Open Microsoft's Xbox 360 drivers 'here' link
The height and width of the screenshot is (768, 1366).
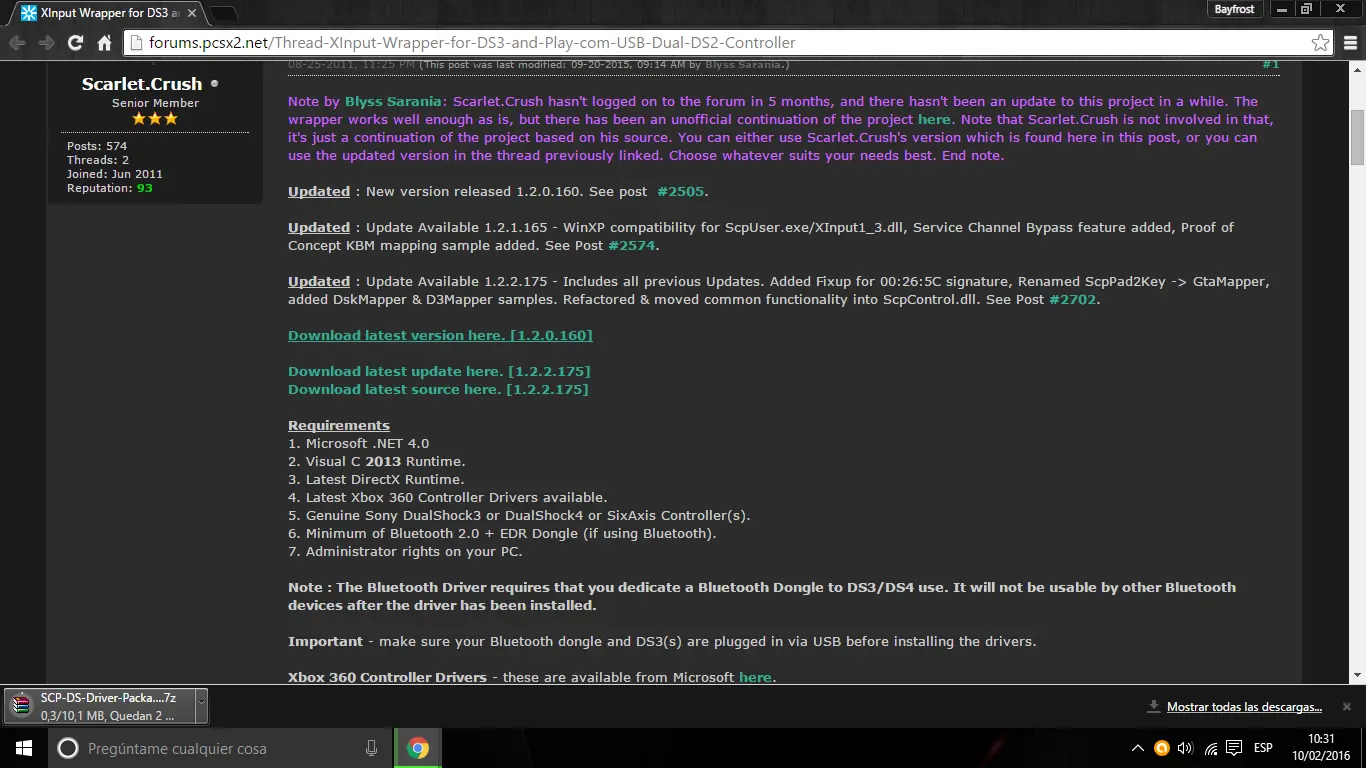click(x=755, y=677)
